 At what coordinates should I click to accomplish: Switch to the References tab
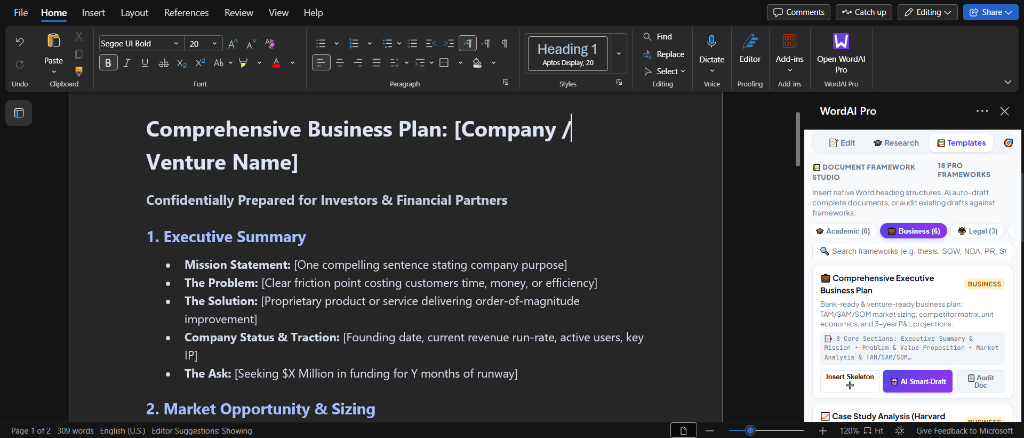click(186, 12)
